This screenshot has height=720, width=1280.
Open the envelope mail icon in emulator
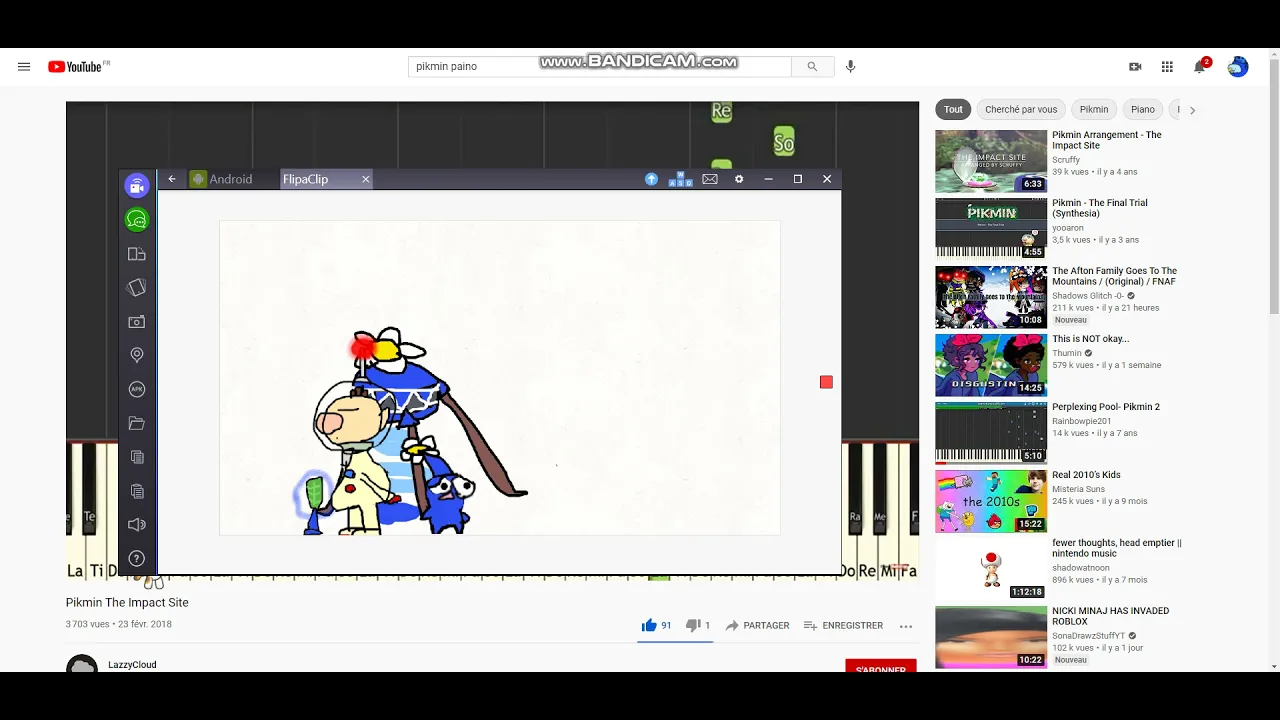(710, 179)
